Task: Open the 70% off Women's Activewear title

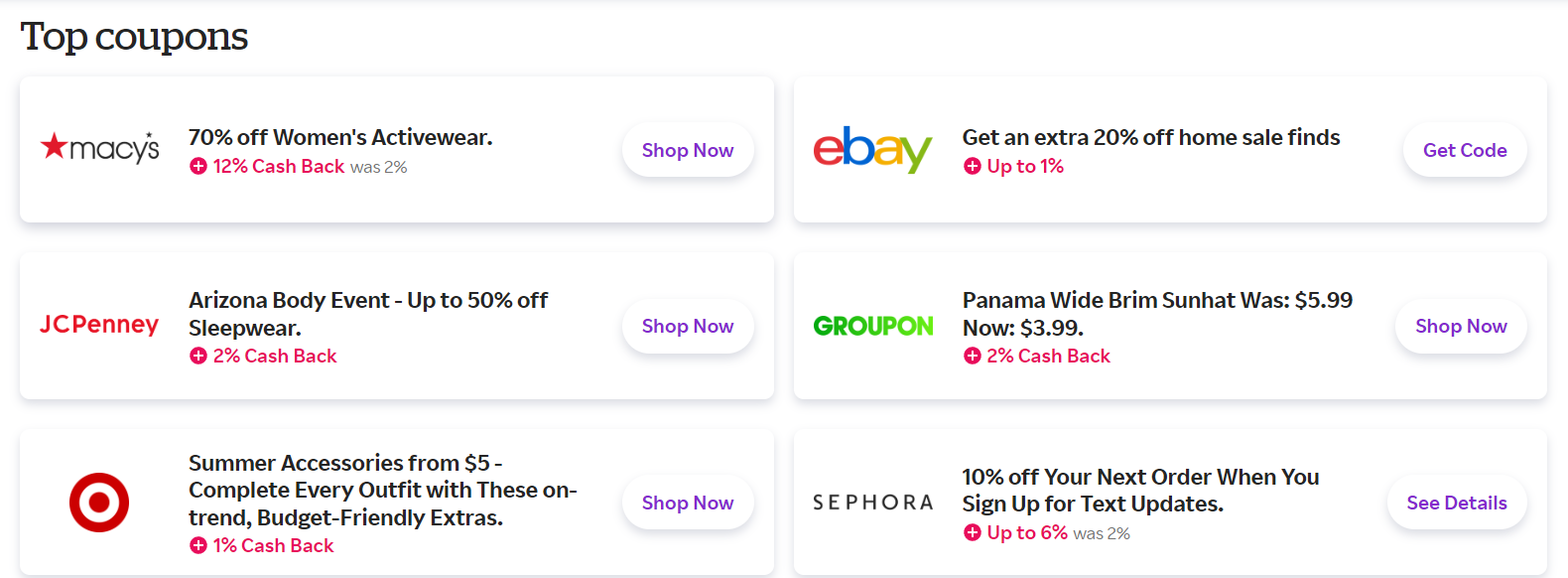Action: (x=340, y=137)
